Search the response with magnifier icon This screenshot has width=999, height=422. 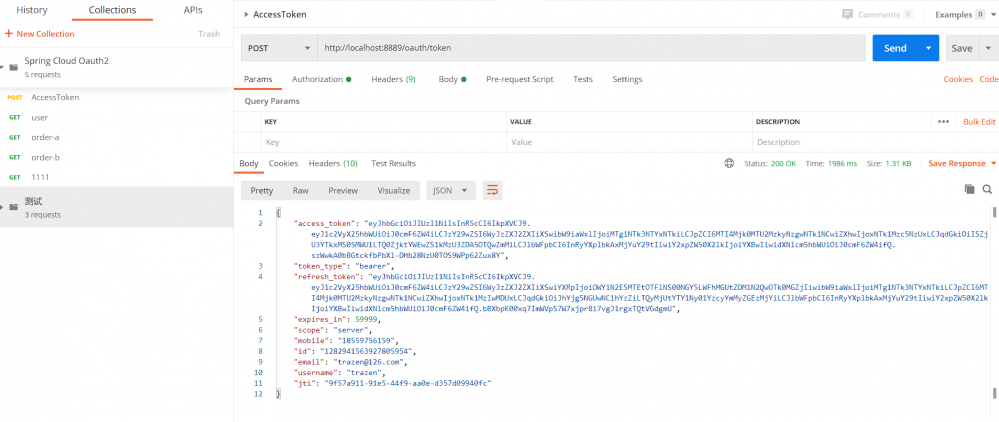pyautogui.click(x=987, y=189)
